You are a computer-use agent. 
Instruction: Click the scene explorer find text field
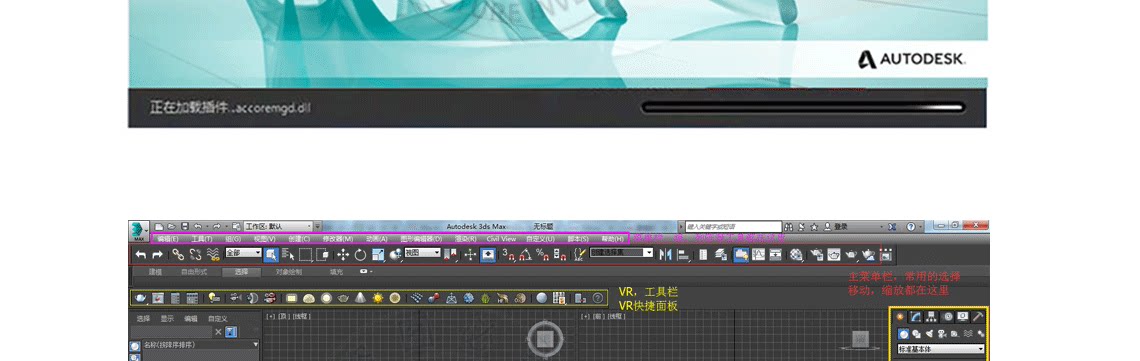pos(172,332)
